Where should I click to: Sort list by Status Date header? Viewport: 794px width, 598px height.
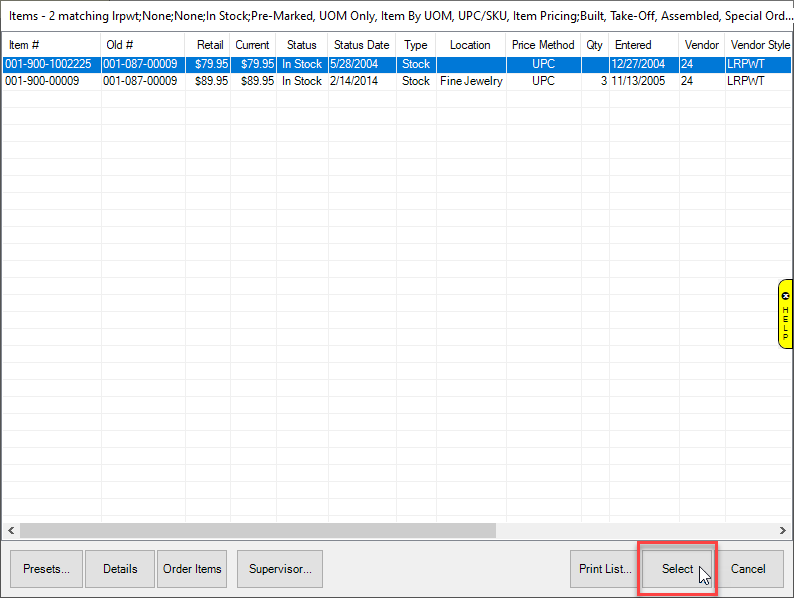point(361,45)
